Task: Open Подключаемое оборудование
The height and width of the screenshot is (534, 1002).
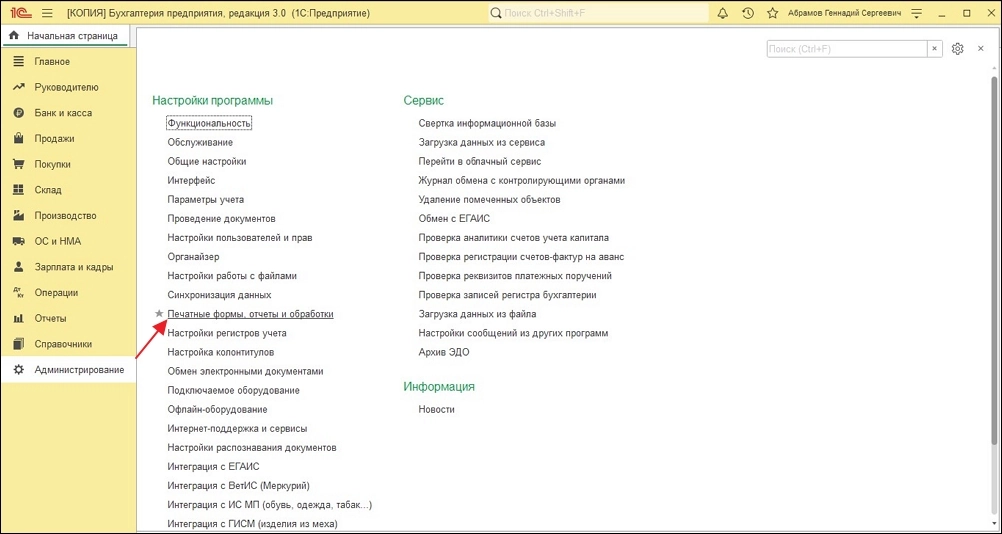Action: click(x=233, y=390)
